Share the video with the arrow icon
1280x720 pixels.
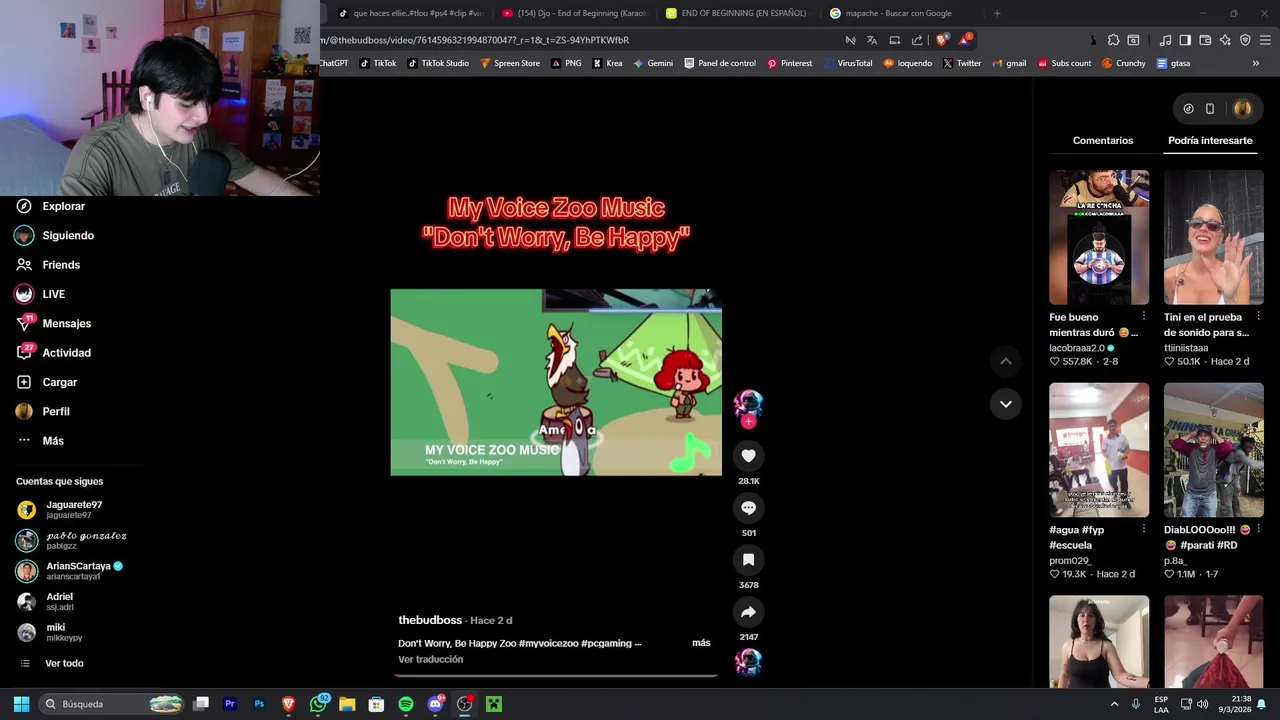748,612
